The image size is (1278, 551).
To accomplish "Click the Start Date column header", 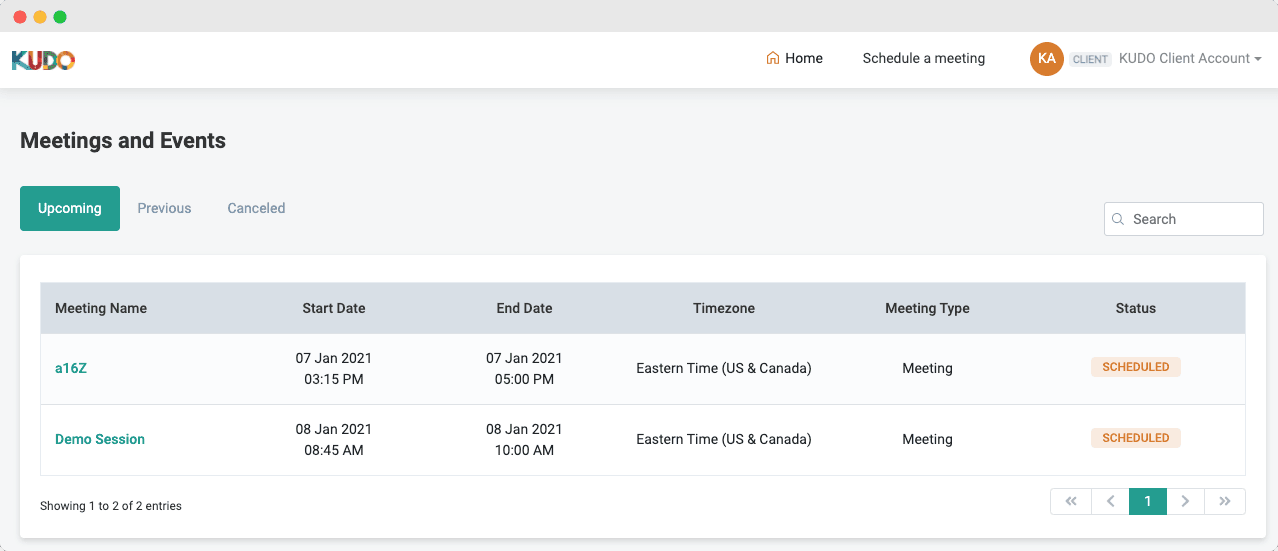I will click(x=334, y=308).
